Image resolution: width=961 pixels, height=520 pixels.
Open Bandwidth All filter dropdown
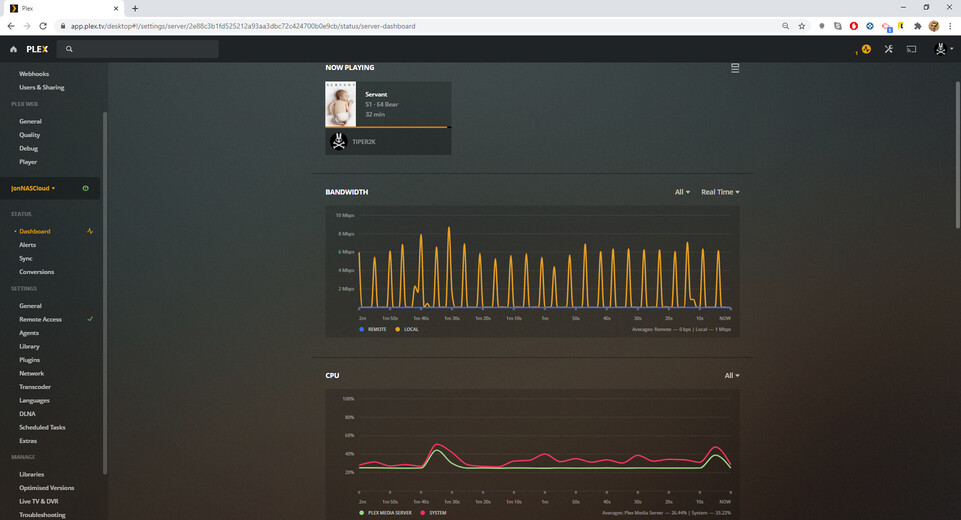(682, 192)
